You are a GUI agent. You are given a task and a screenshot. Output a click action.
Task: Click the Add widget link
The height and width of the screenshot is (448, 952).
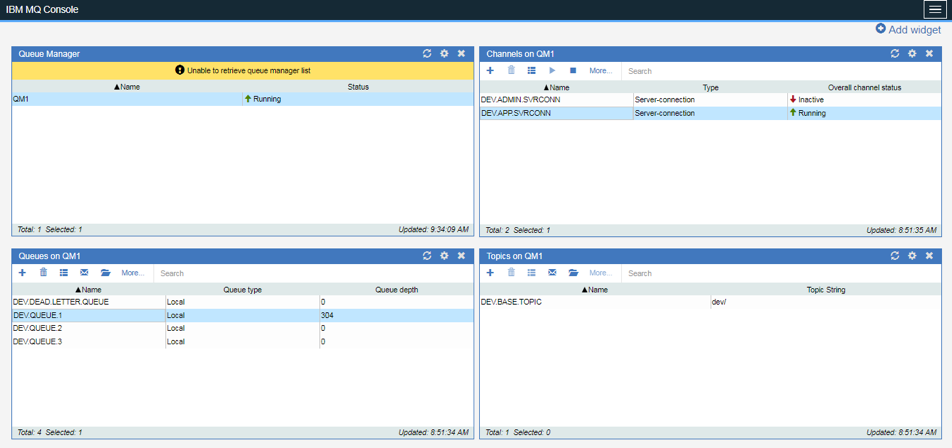pos(908,29)
